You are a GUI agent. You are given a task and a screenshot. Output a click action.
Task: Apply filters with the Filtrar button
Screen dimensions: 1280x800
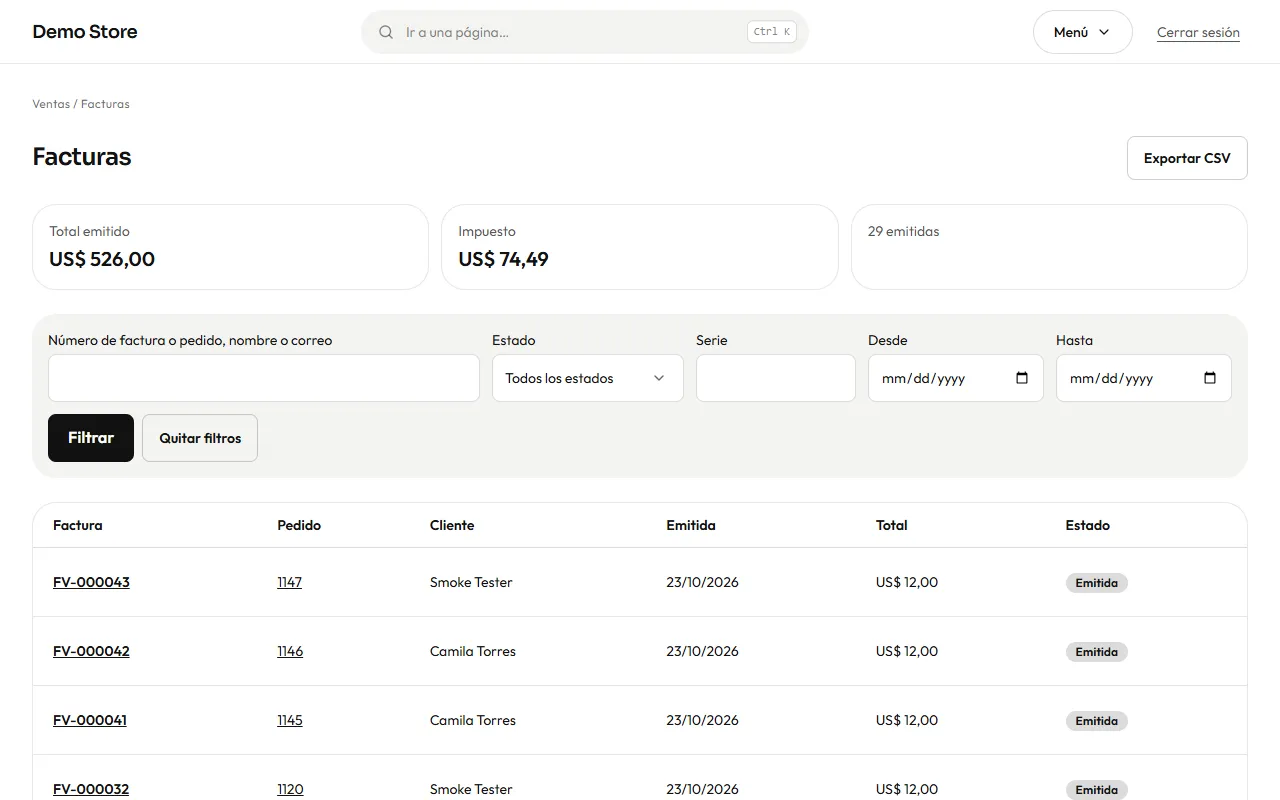(x=91, y=438)
